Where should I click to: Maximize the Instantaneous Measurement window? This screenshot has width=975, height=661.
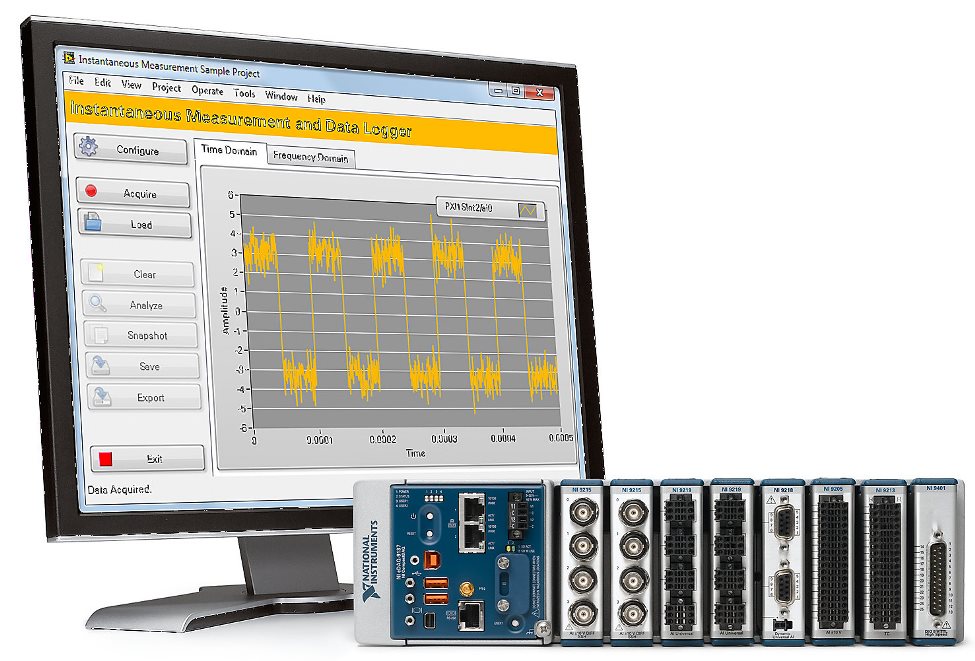click(515, 90)
